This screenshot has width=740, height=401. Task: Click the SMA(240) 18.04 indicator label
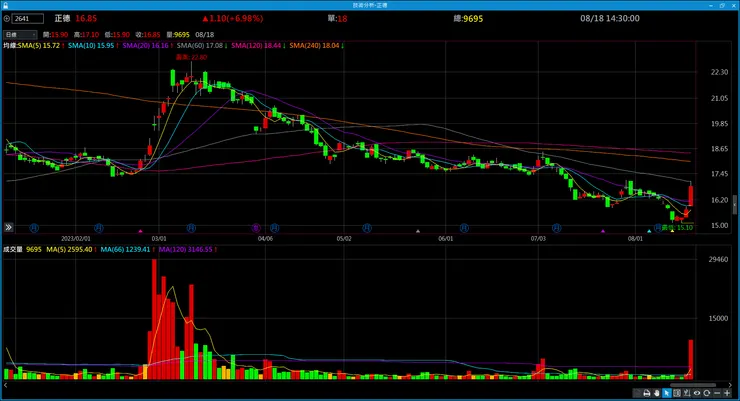314,46
